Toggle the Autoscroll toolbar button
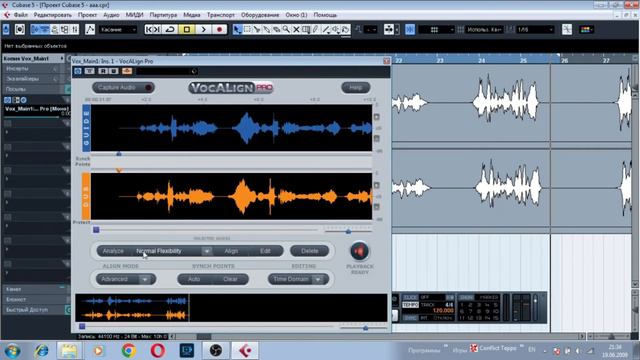The height and width of the screenshot is (360, 640). 389,29
